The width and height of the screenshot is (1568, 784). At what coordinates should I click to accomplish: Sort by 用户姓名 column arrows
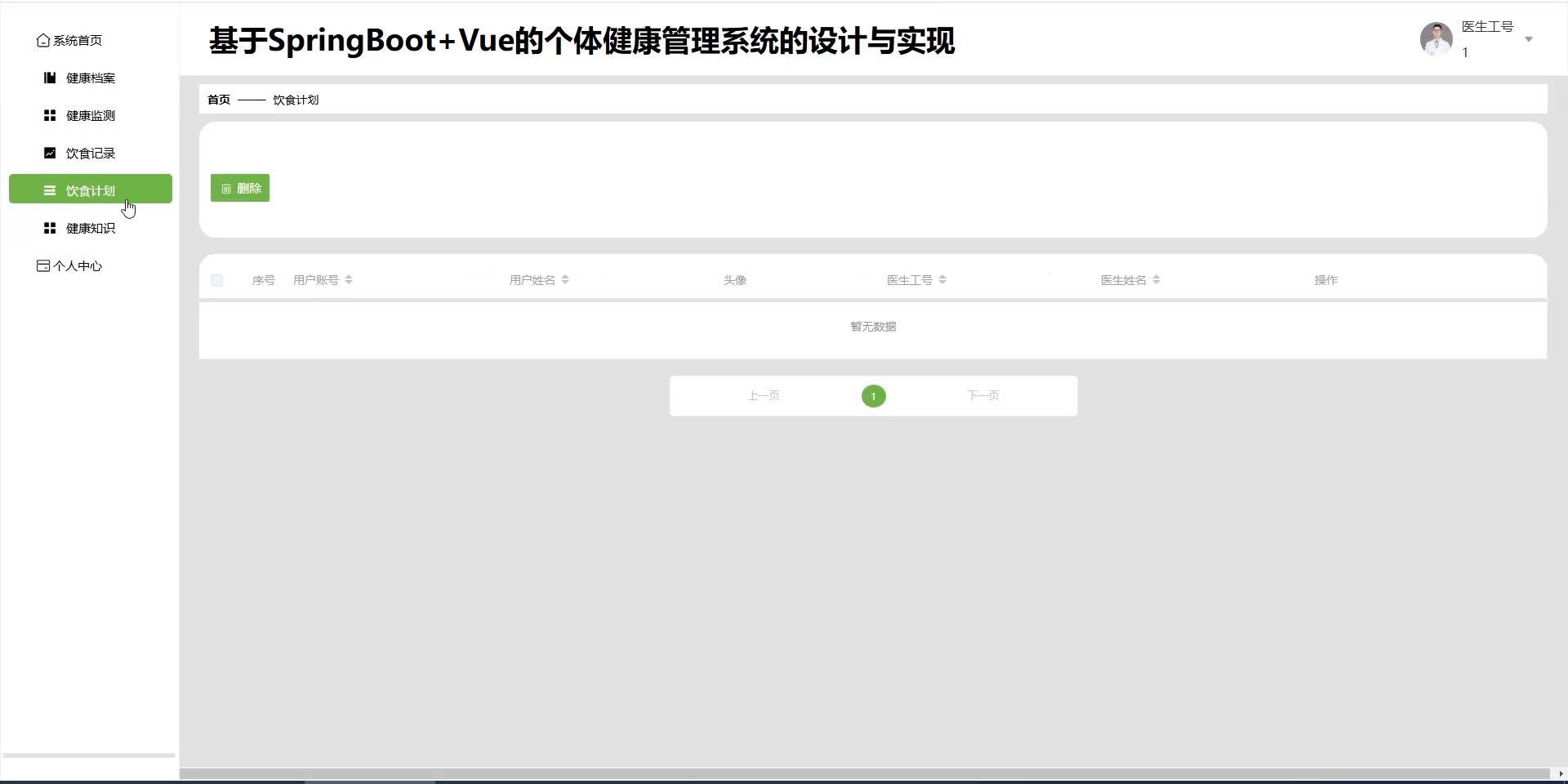point(565,280)
